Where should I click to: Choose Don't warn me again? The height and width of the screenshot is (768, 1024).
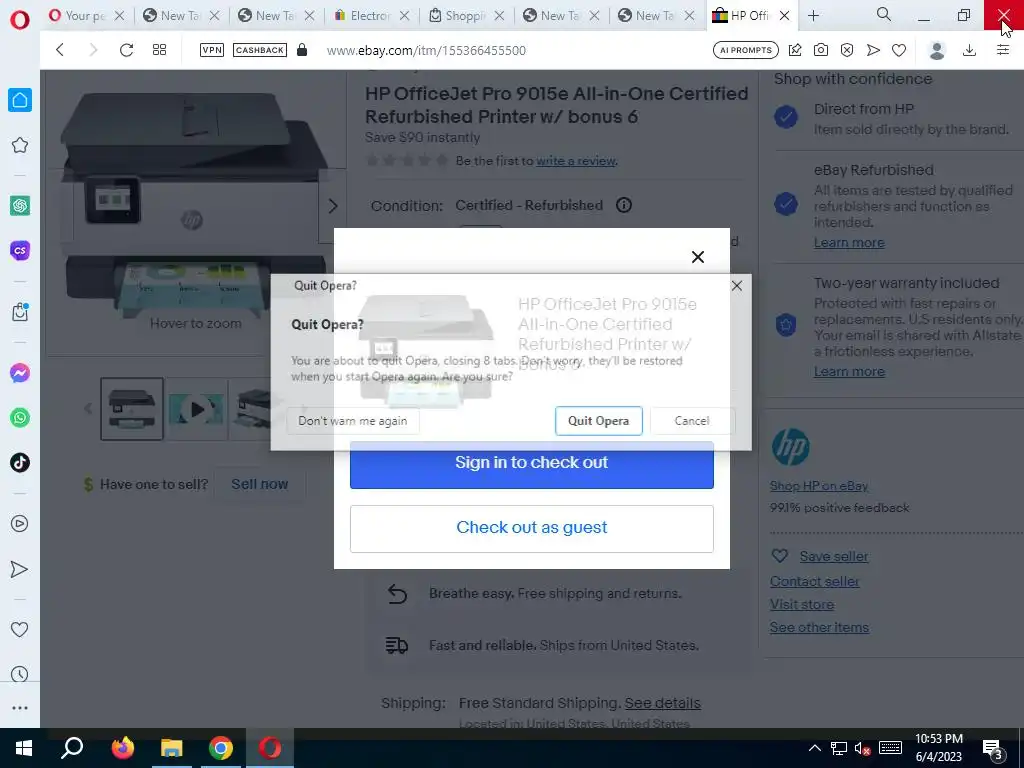[x=353, y=421]
